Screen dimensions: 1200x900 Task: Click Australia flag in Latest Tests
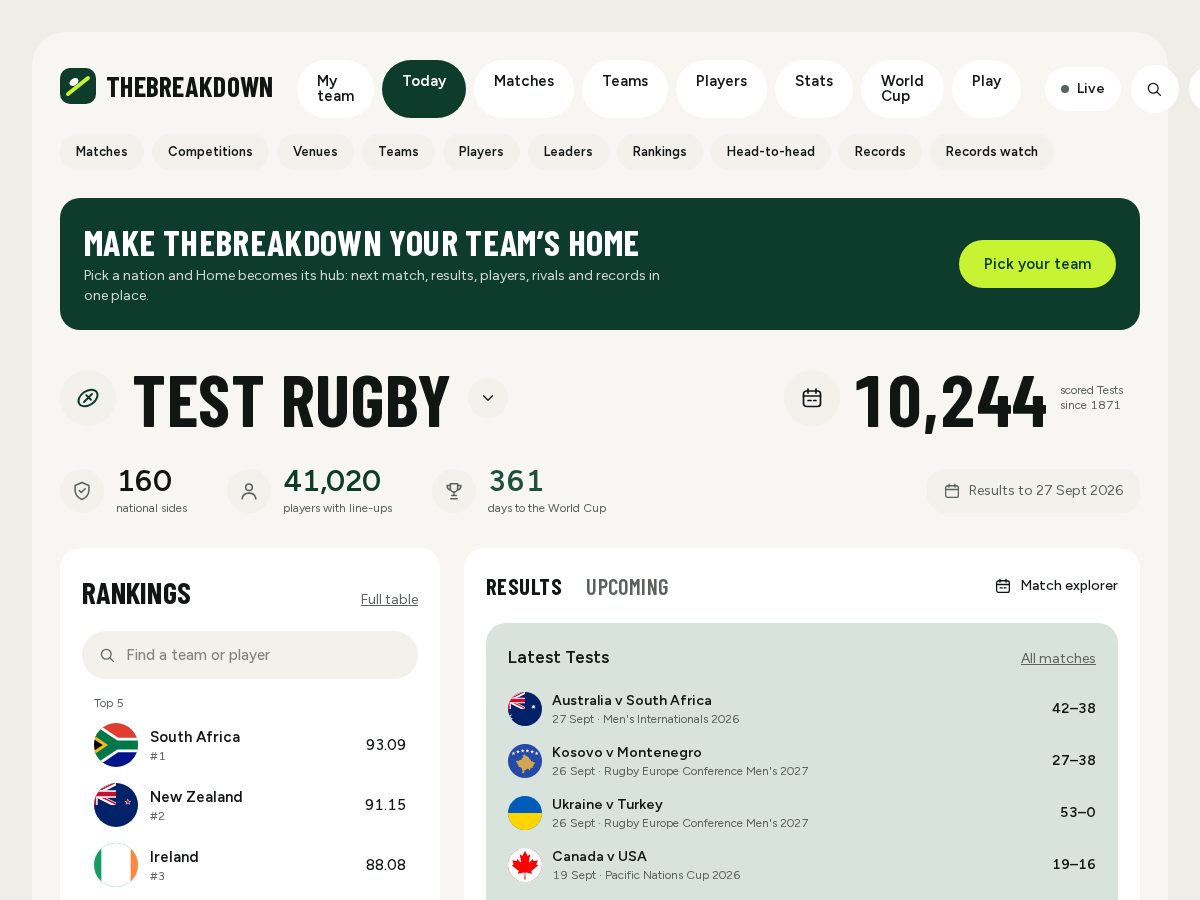point(525,709)
